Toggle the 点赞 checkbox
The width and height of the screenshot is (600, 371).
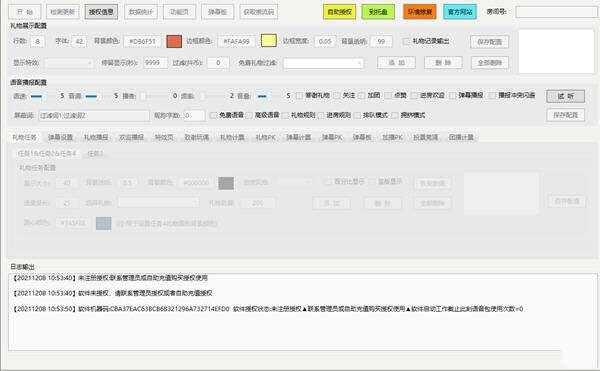tap(388, 96)
